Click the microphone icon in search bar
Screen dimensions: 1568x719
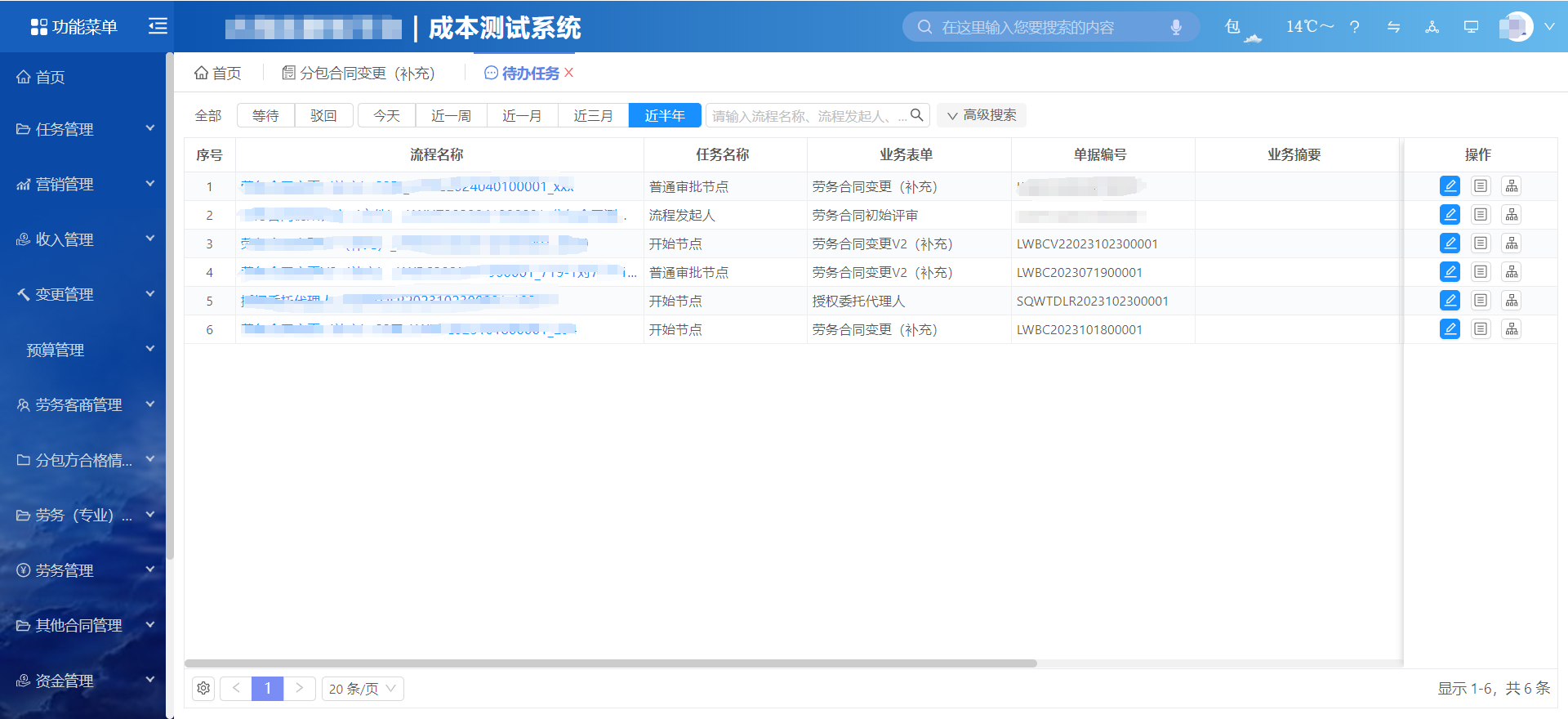pyautogui.click(x=1176, y=27)
